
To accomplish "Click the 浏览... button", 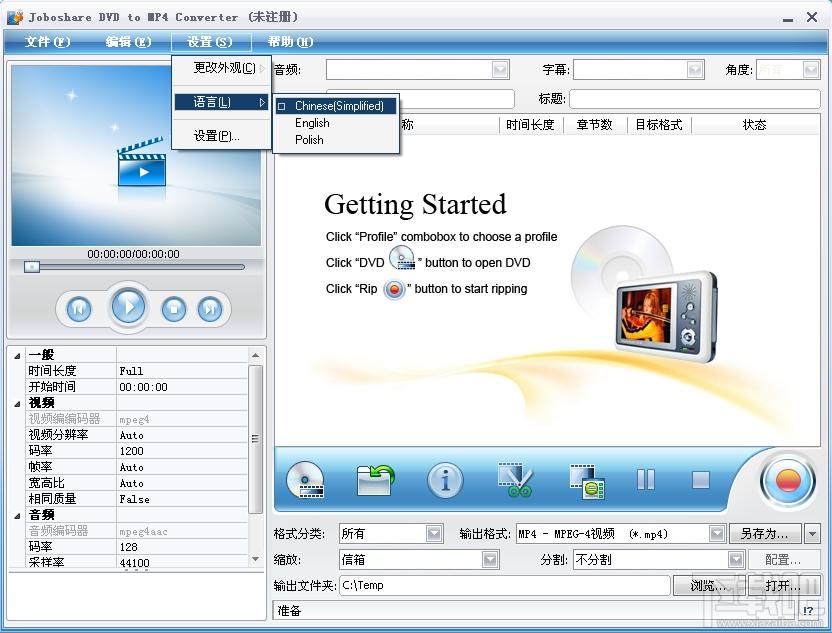I will (709, 585).
